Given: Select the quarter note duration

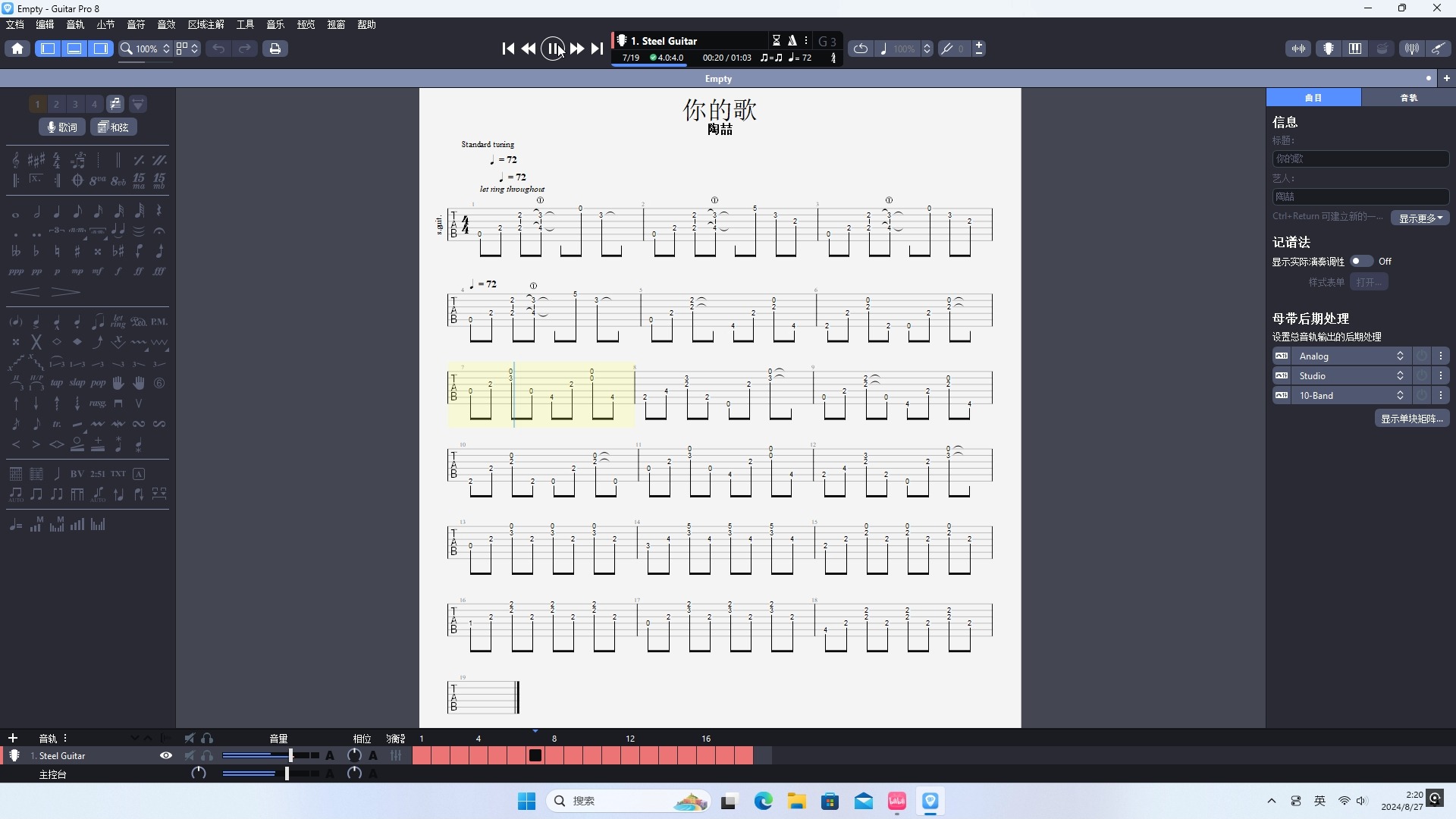Looking at the screenshot, I should (57, 212).
